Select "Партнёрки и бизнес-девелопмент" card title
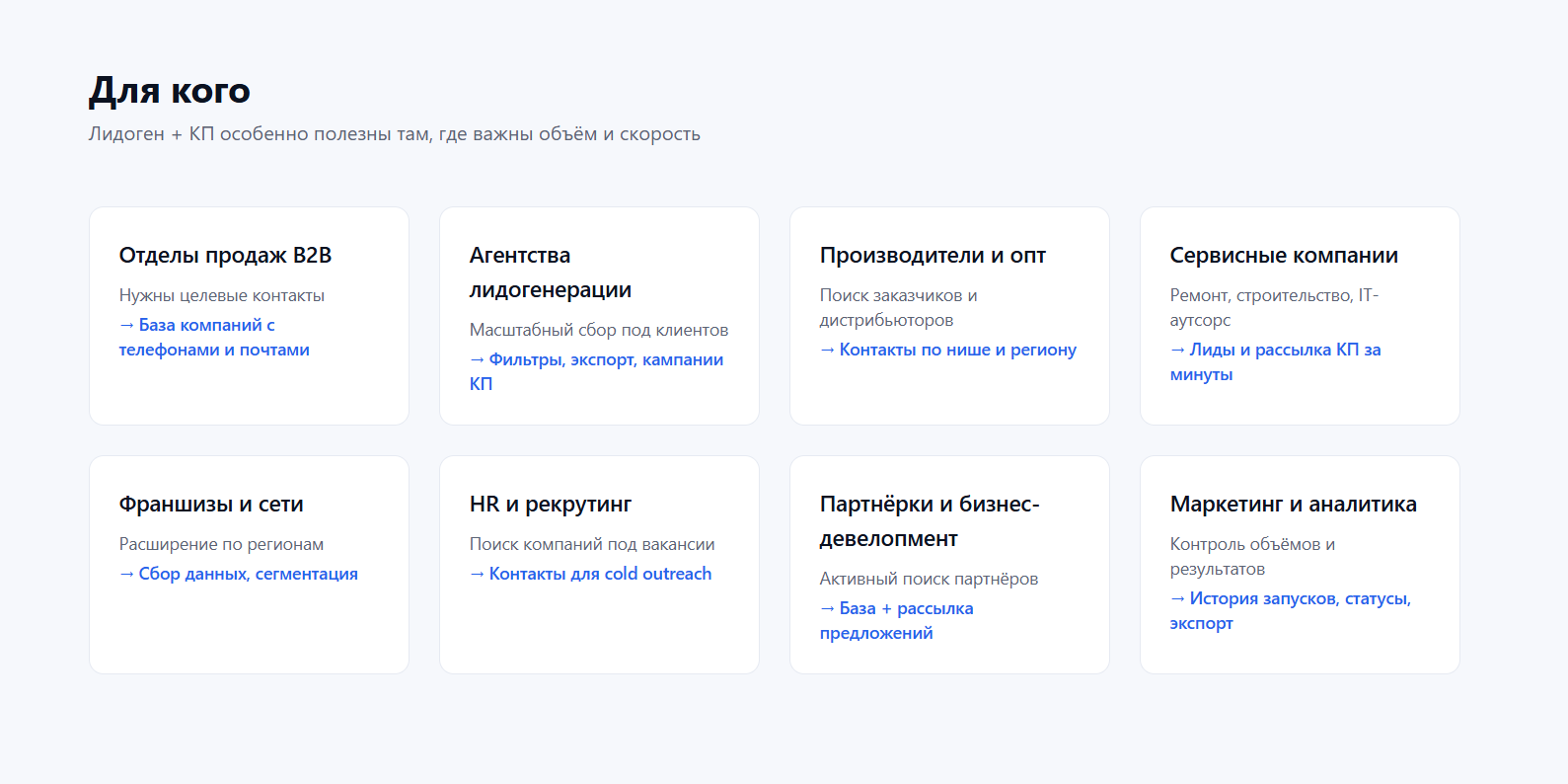The height and width of the screenshot is (784, 1568). [x=929, y=521]
